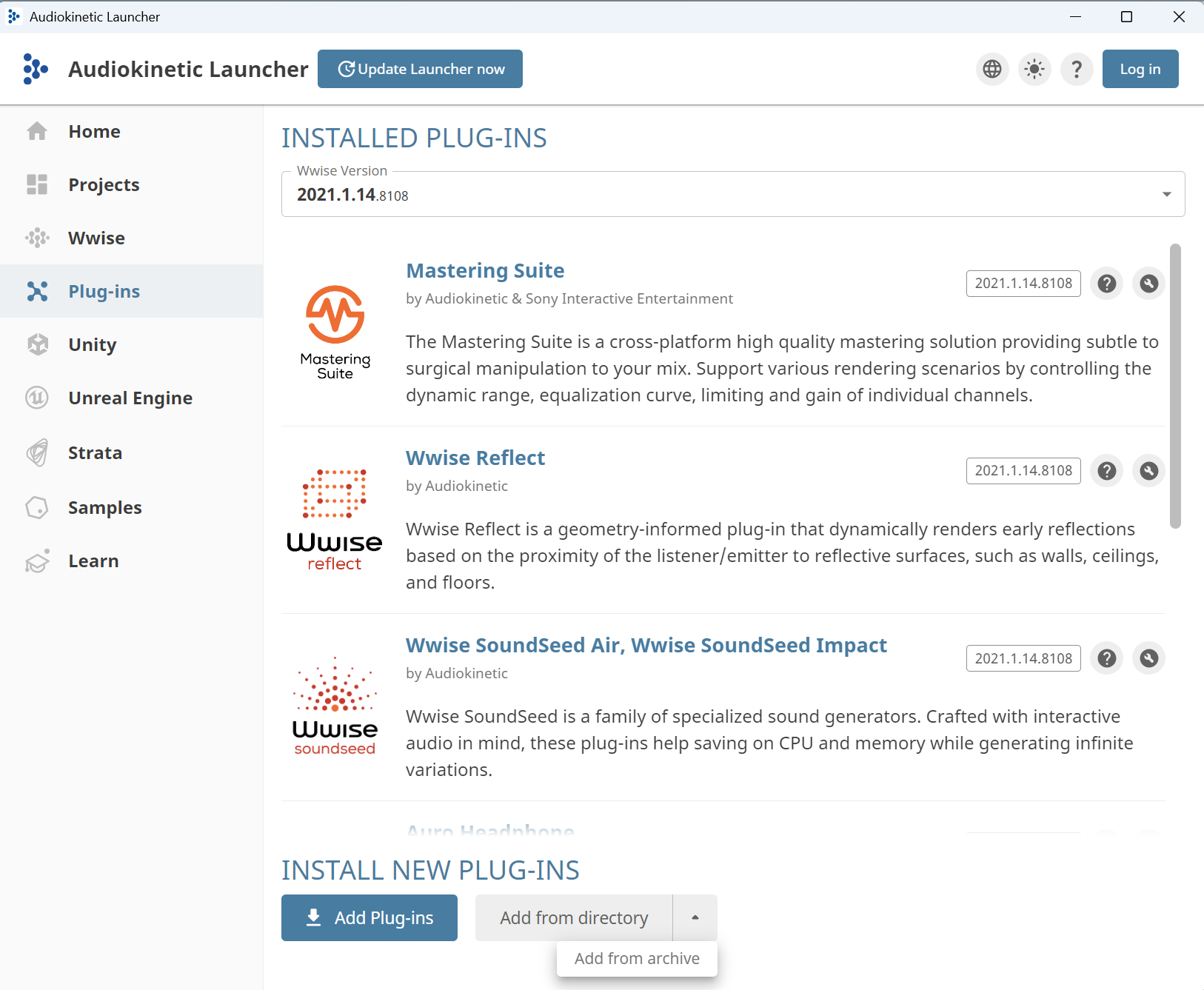This screenshot has height=990, width=1204.
Task: Expand the Wwise Version dropdown
Action: (x=1166, y=195)
